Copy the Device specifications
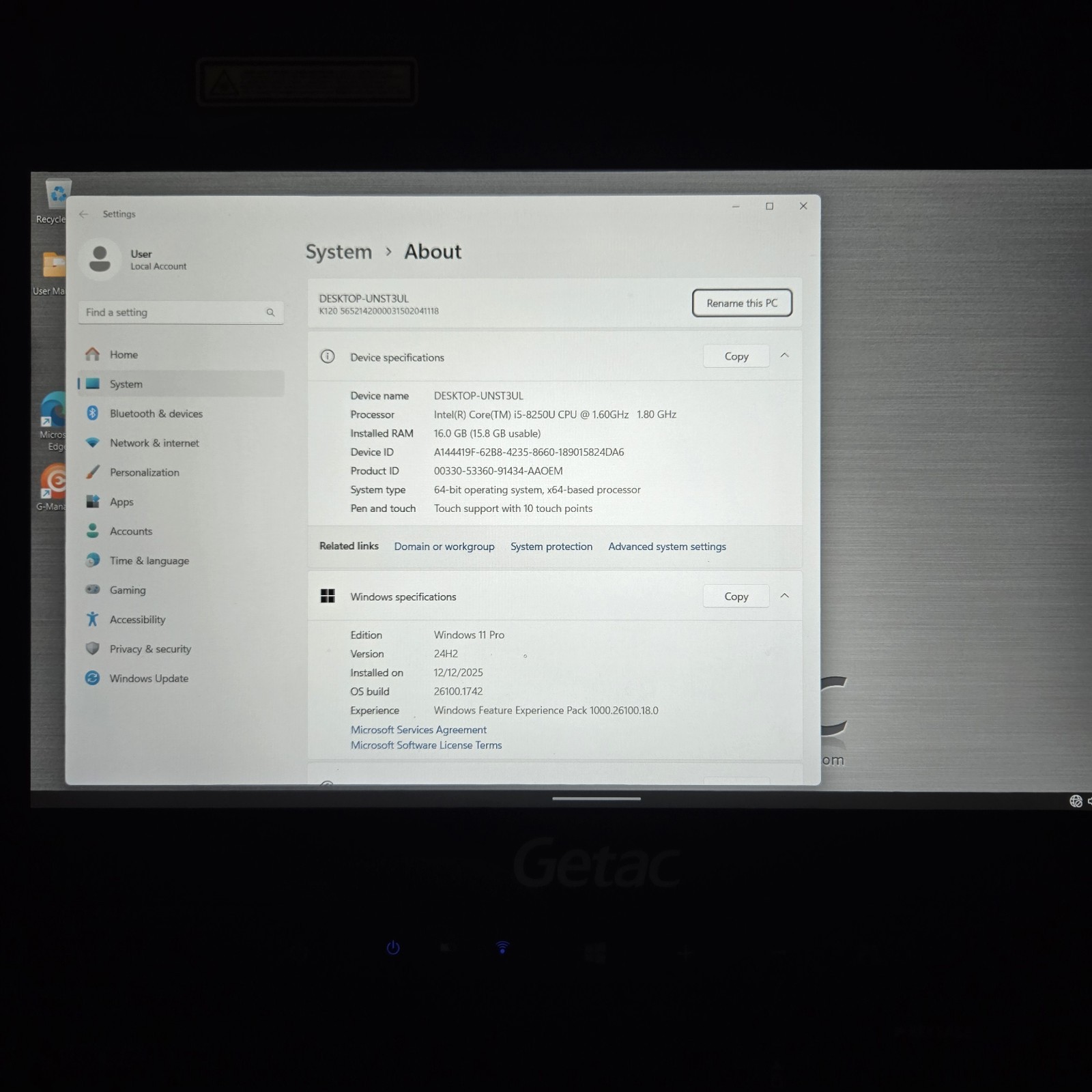This screenshot has height=1092, width=1092. [x=736, y=356]
